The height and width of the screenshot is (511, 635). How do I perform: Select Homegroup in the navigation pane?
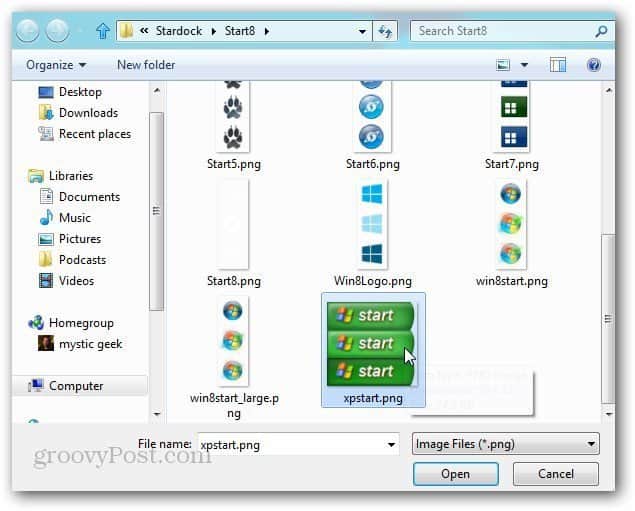point(71,323)
